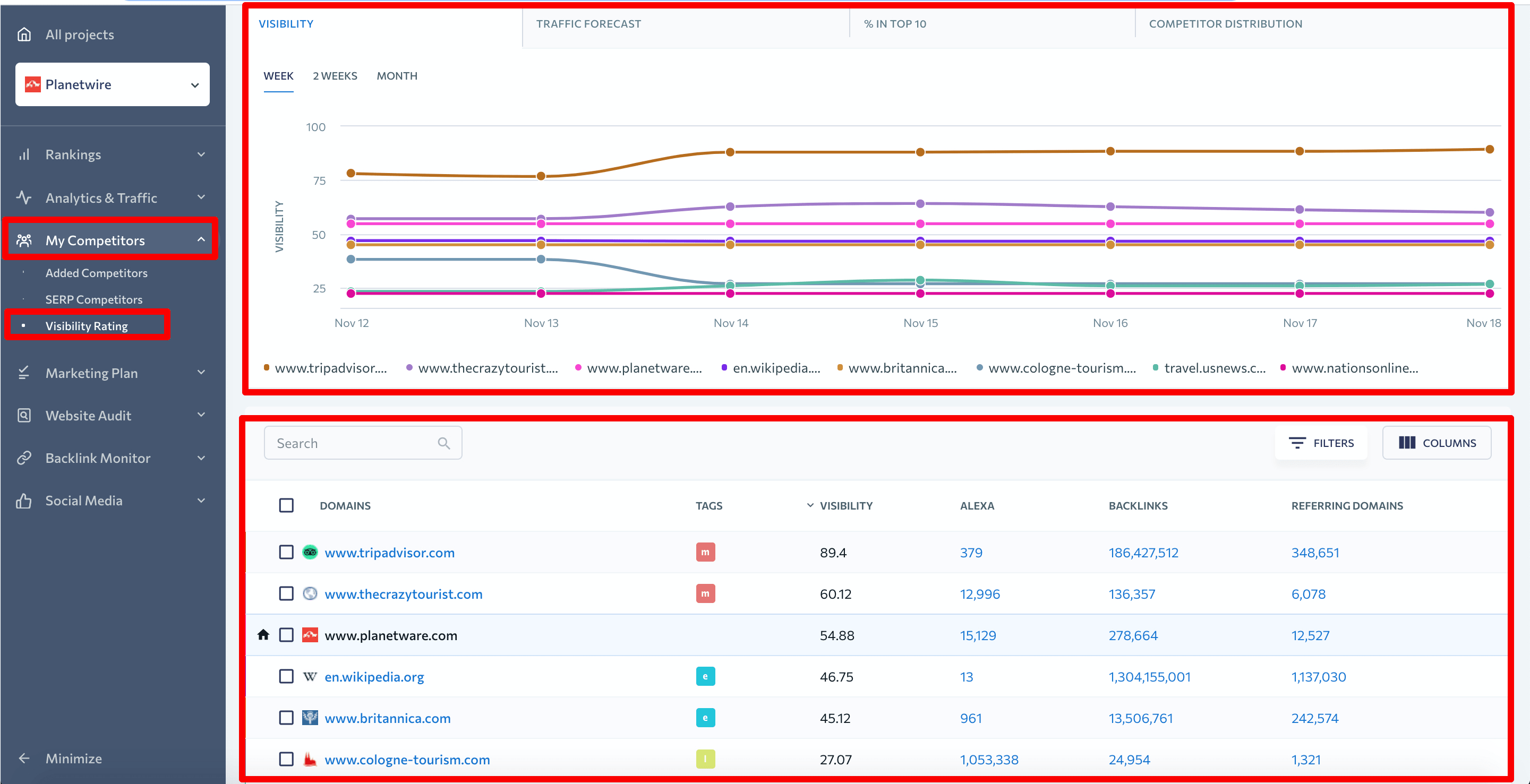Collapse the My Competitors chevron
The width and height of the screenshot is (1530, 784).
pyautogui.click(x=201, y=240)
